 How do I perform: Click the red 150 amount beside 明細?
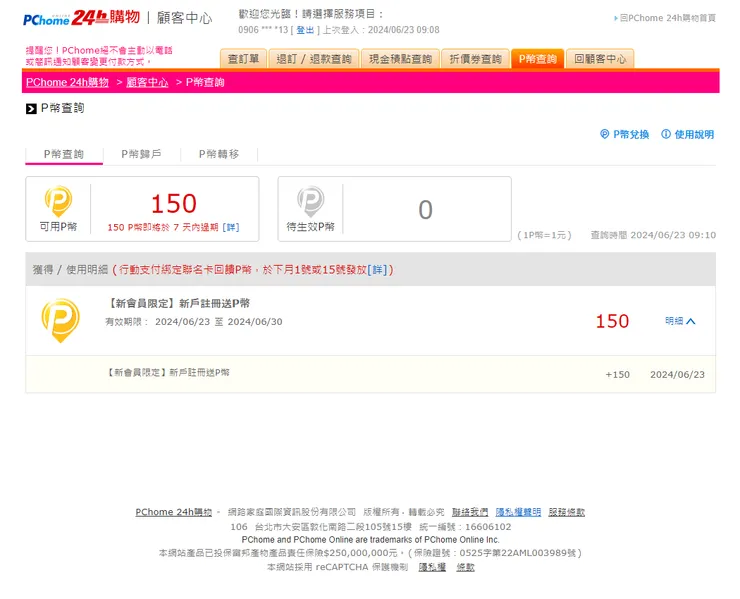612,321
